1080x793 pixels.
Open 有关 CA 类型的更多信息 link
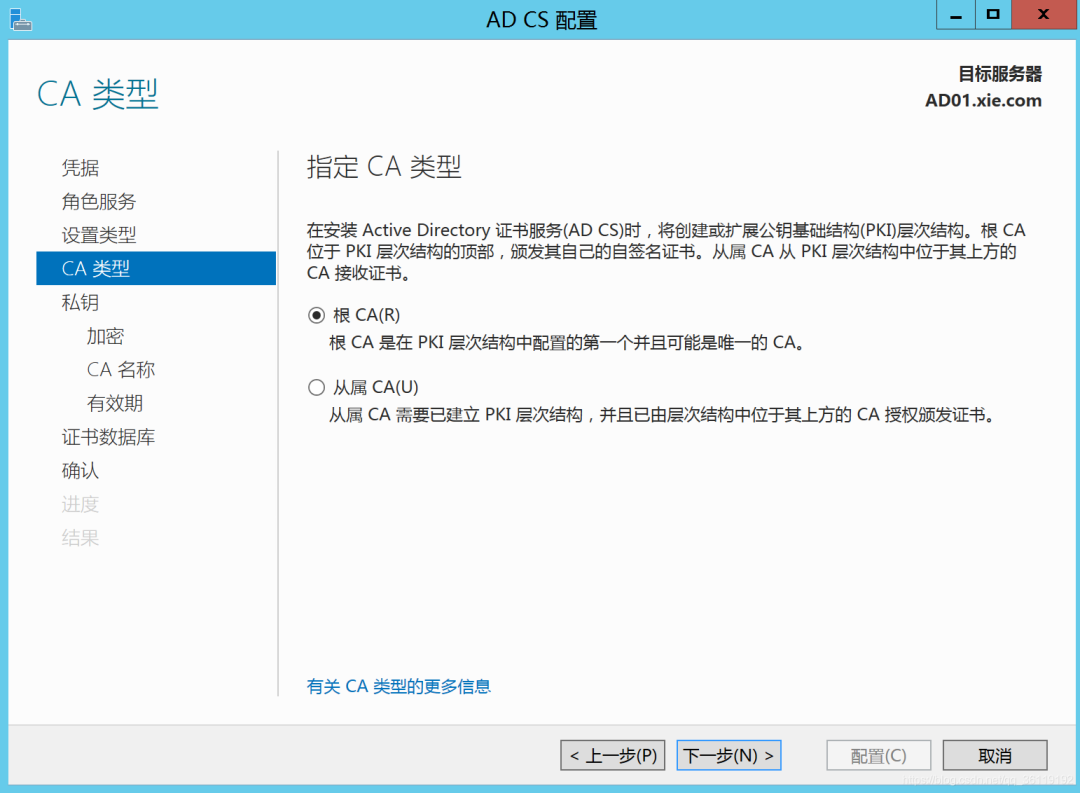[x=398, y=686]
